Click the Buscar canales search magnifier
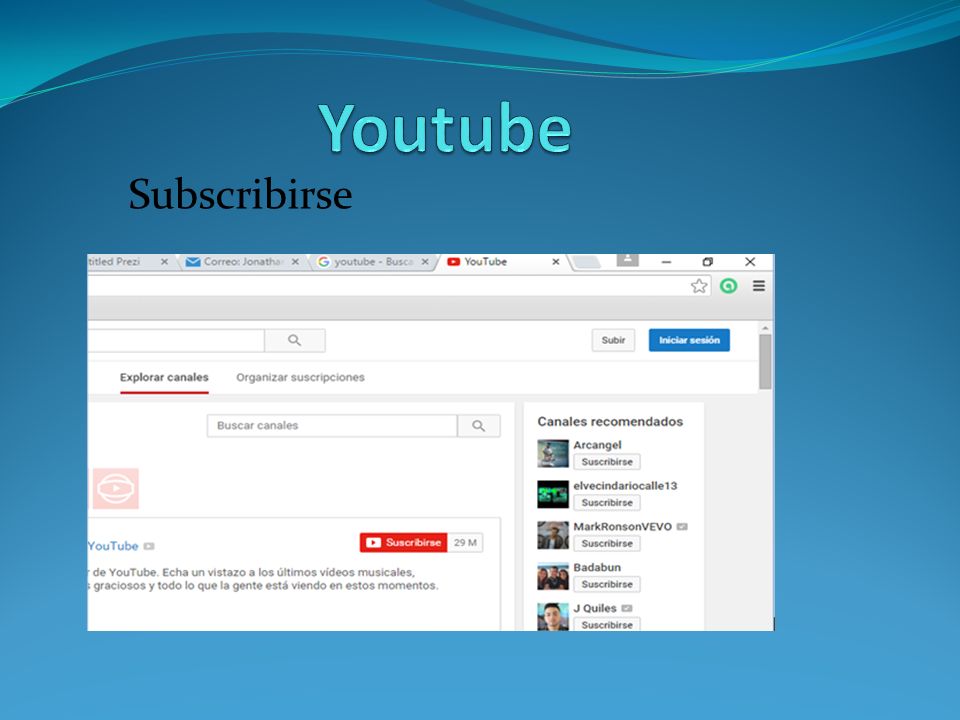This screenshot has height=720, width=960. [479, 426]
